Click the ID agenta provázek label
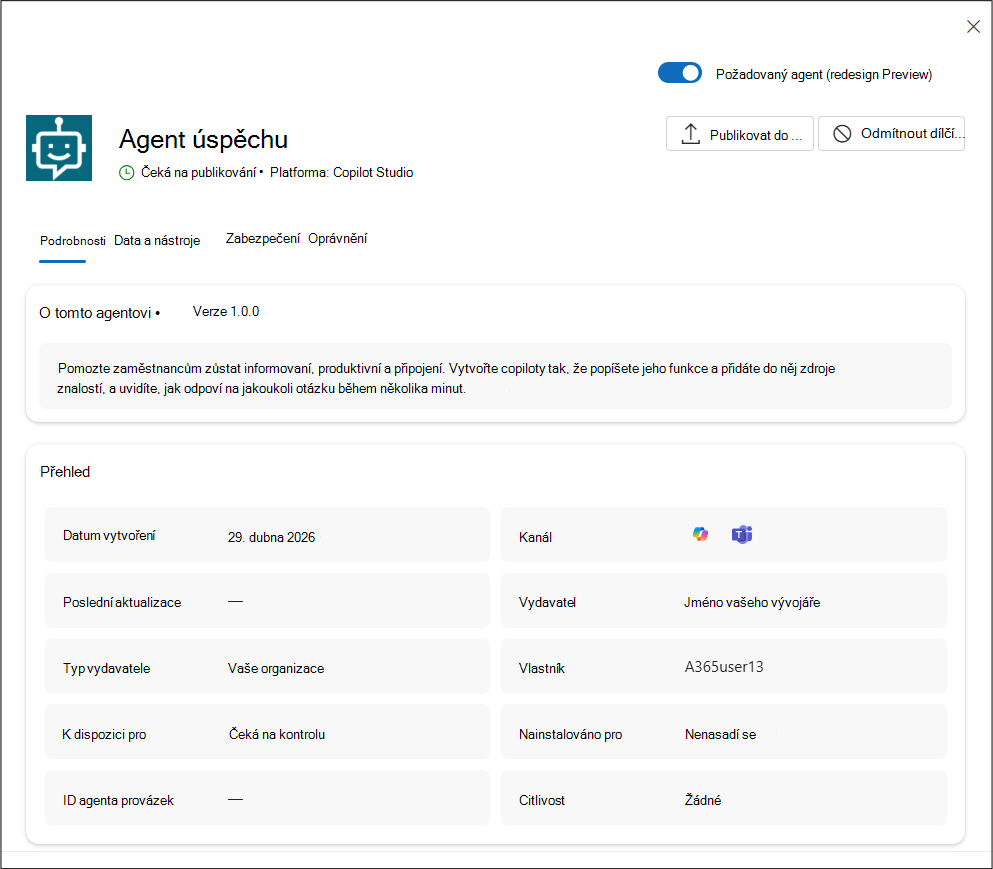This screenshot has width=993, height=869. tap(118, 801)
